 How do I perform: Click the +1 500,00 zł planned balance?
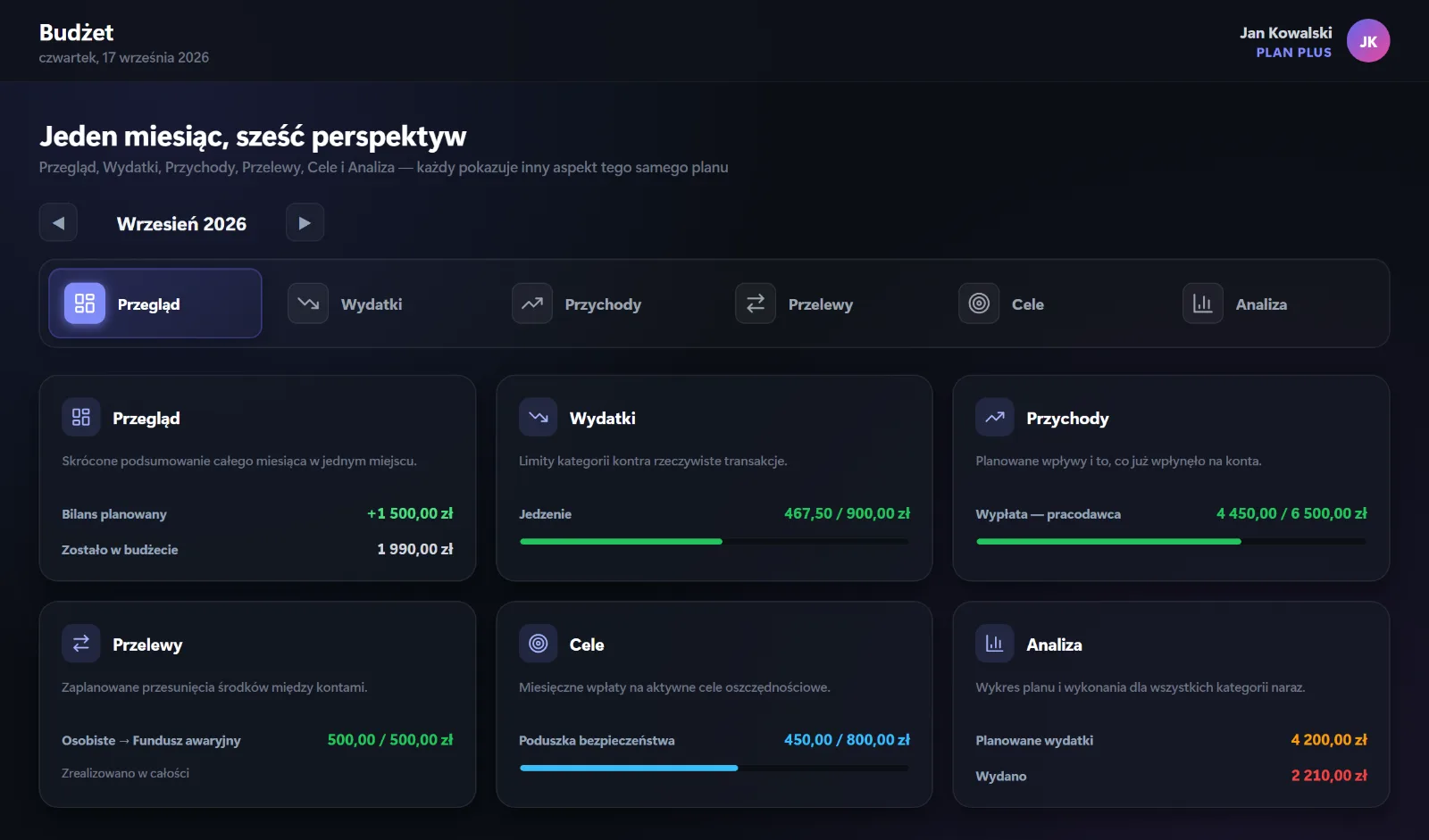tap(410, 513)
